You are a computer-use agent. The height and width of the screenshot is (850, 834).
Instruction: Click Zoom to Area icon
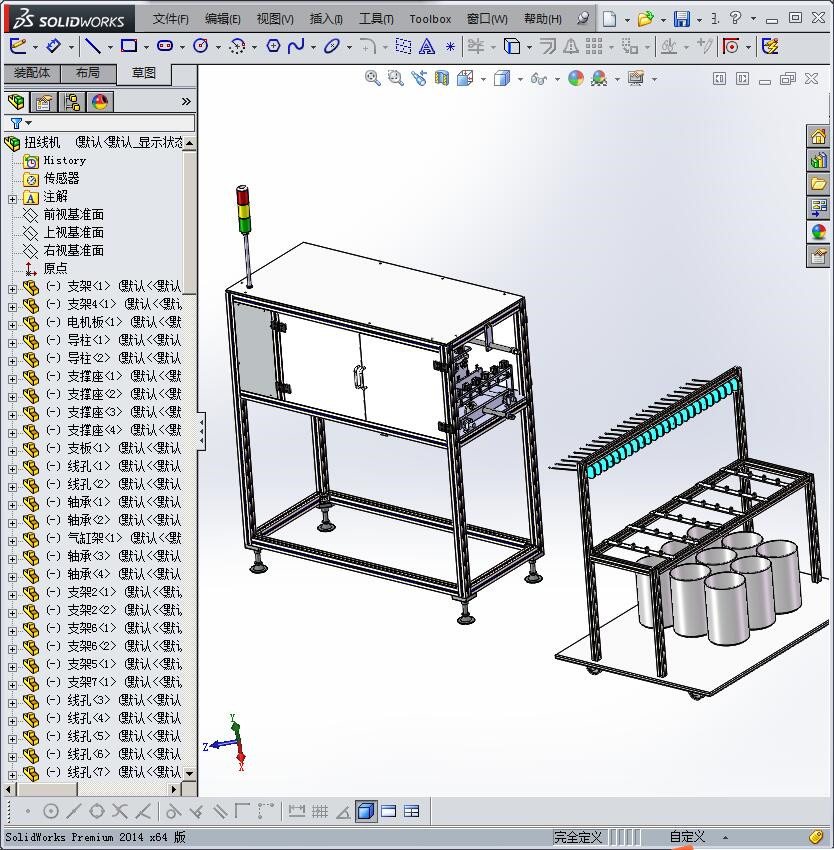click(396, 78)
